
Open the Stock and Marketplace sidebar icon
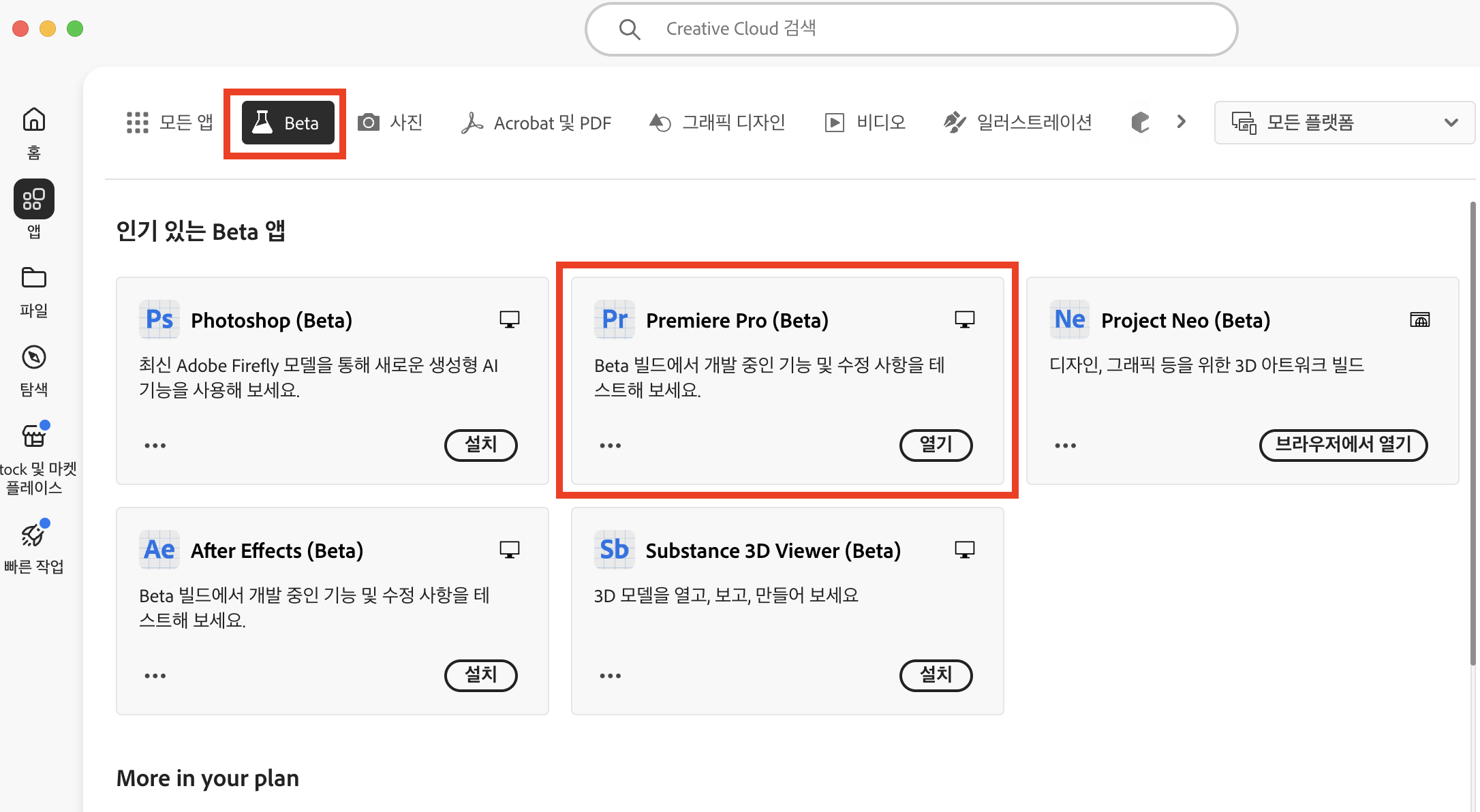[33, 437]
